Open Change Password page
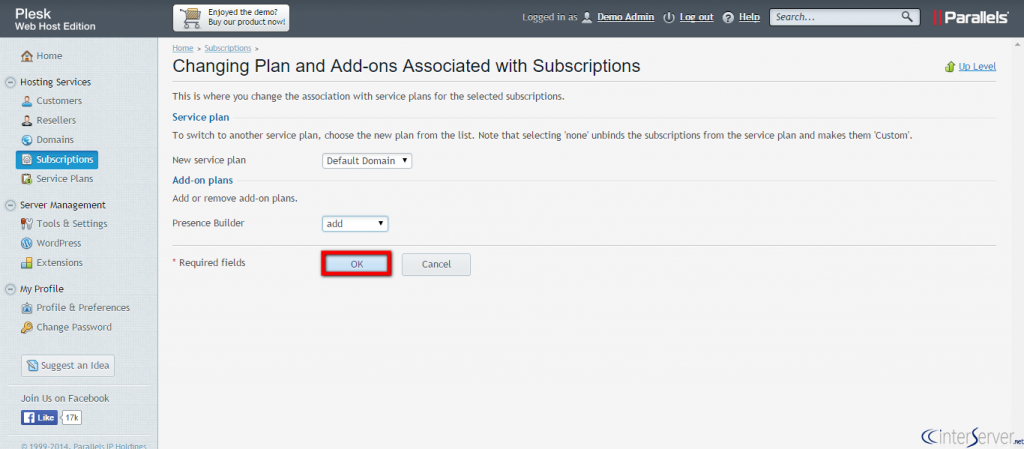Viewport: 1024px width, 449px height. tap(74, 328)
